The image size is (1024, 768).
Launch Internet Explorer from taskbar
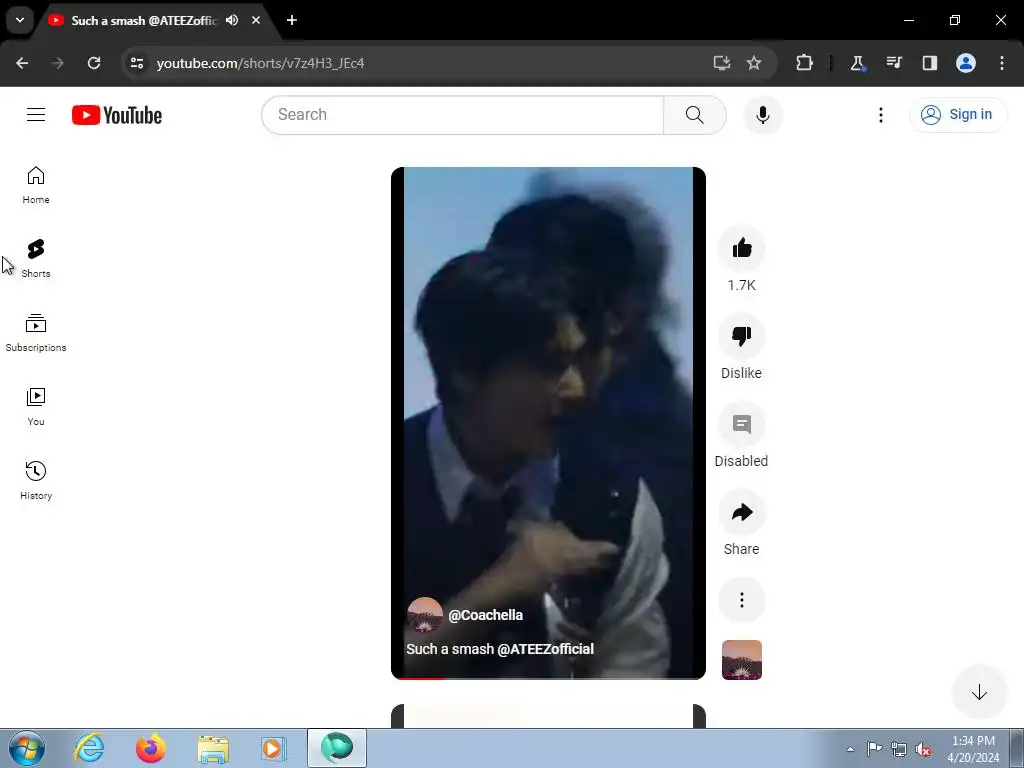89,748
